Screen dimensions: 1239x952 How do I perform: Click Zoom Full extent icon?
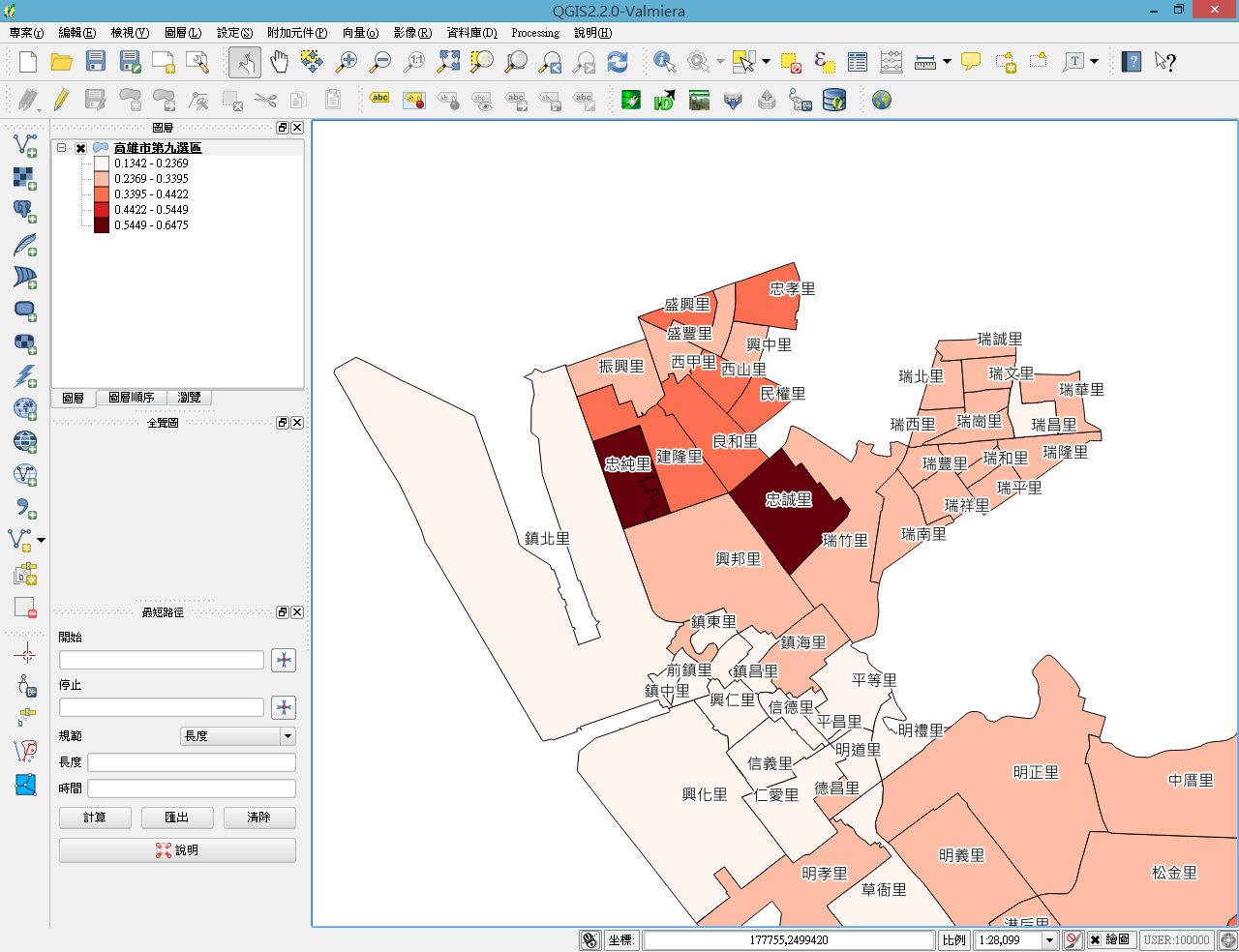[x=448, y=63]
